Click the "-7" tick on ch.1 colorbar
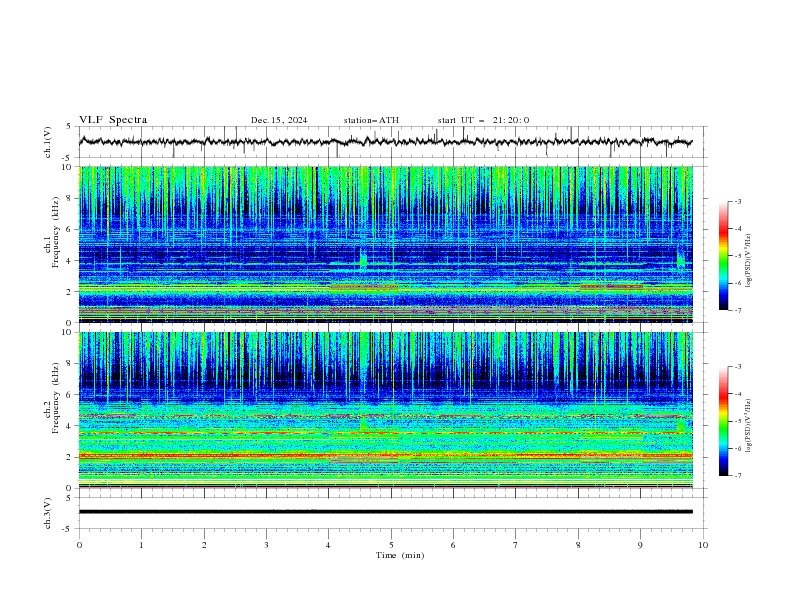The width and height of the screenshot is (792, 612). click(737, 310)
